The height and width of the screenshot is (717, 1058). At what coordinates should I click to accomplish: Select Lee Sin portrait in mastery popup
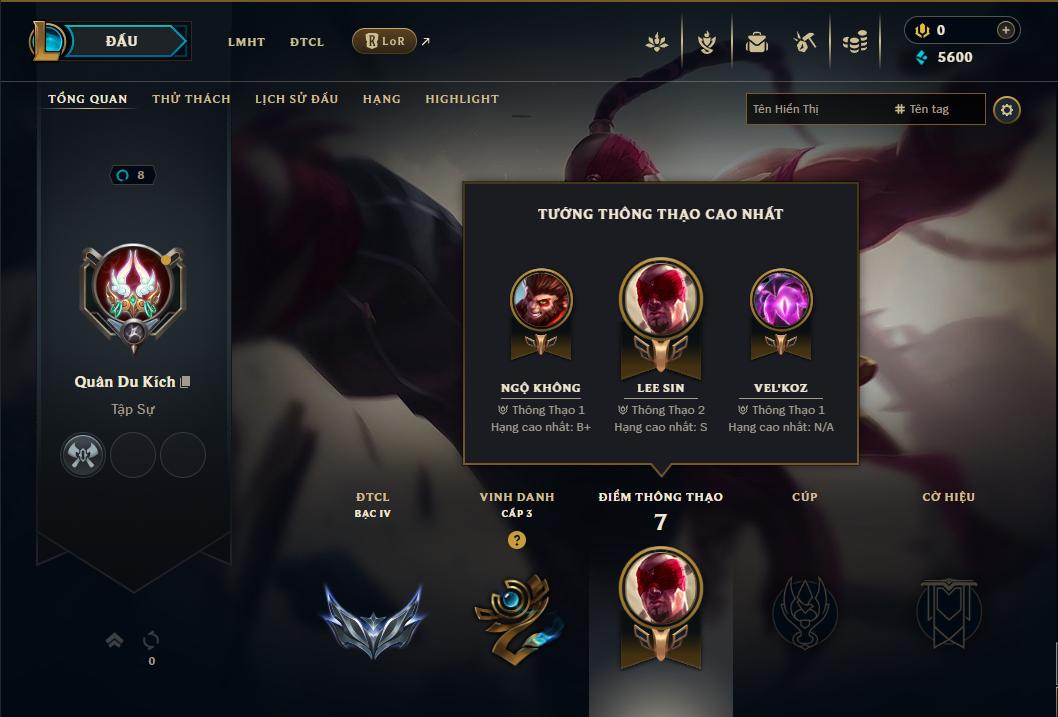pos(661,299)
